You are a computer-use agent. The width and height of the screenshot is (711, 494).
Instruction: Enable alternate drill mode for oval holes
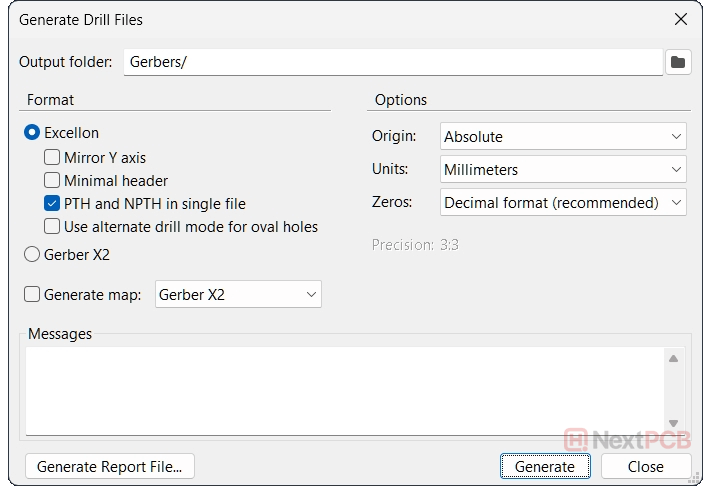point(53,227)
